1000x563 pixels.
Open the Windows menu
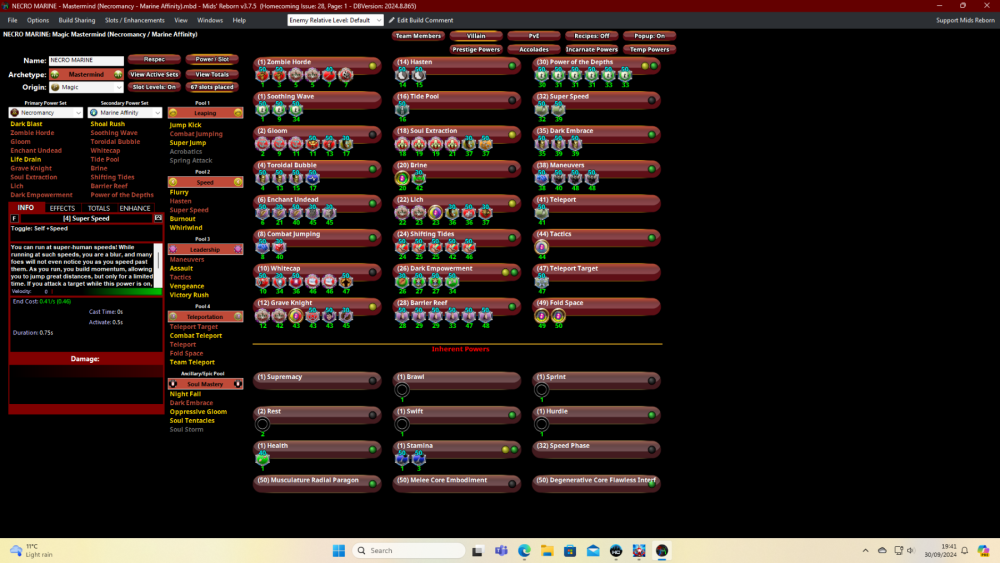pyautogui.click(x=210, y=20)
